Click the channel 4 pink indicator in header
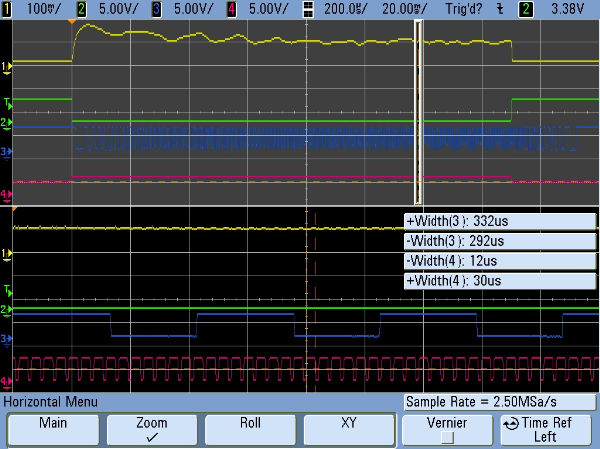Image resolution: width=600 pixels, height=449 pixels. 232,9
